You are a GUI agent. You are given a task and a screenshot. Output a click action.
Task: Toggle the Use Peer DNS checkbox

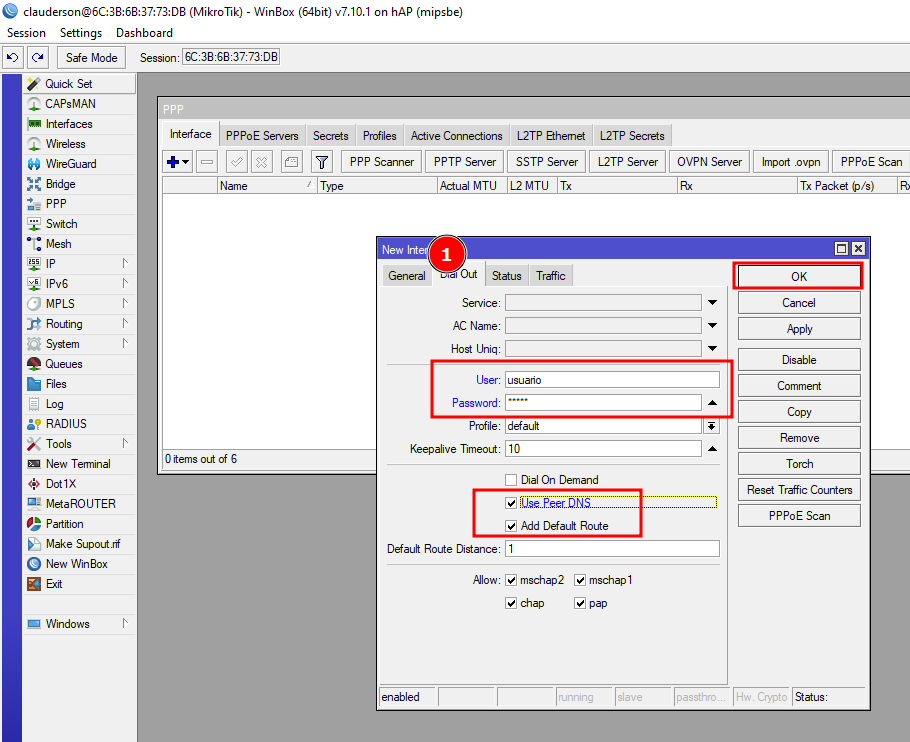point(512,503)
